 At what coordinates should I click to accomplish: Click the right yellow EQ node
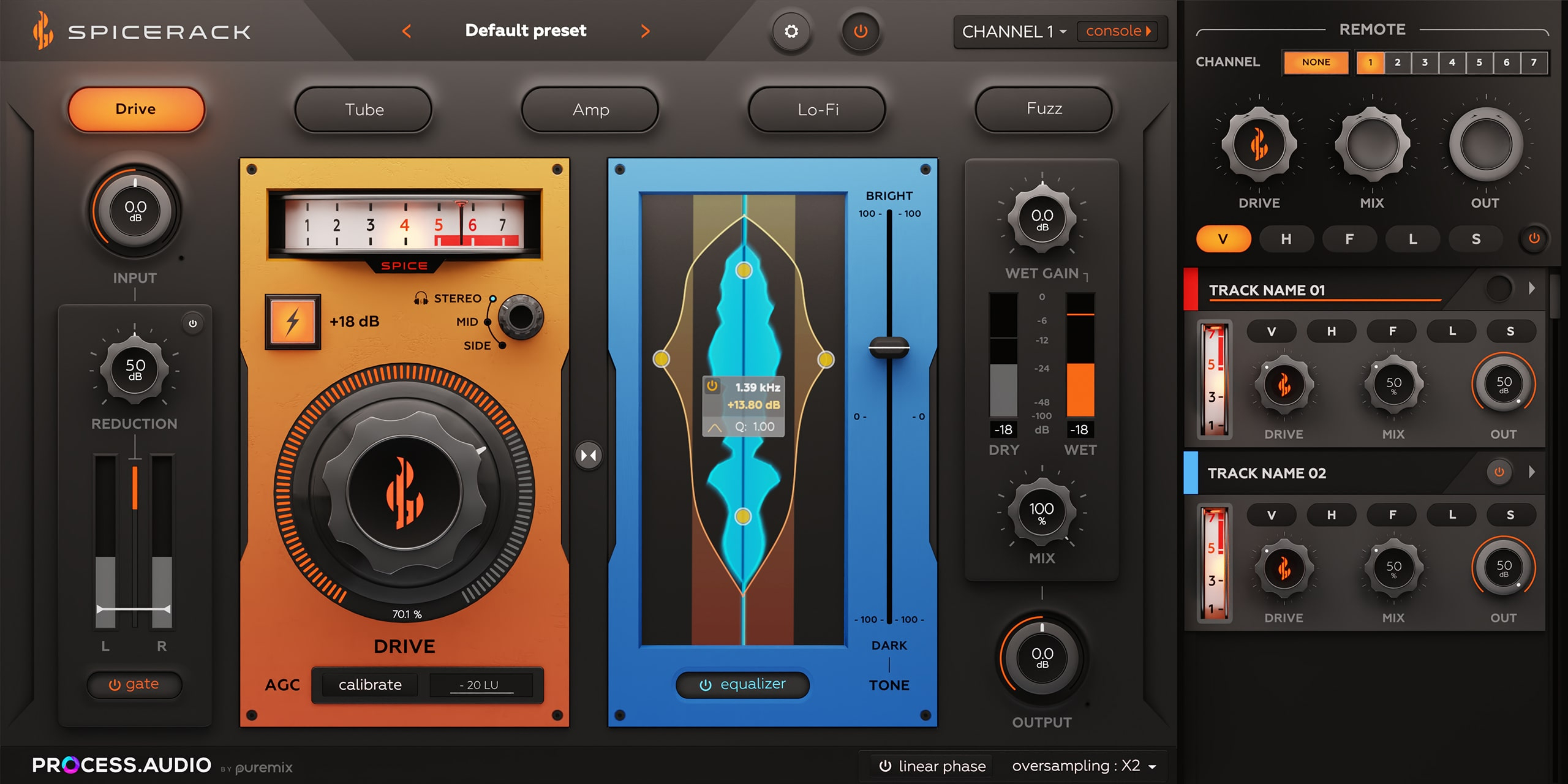[x=826, y=359]
